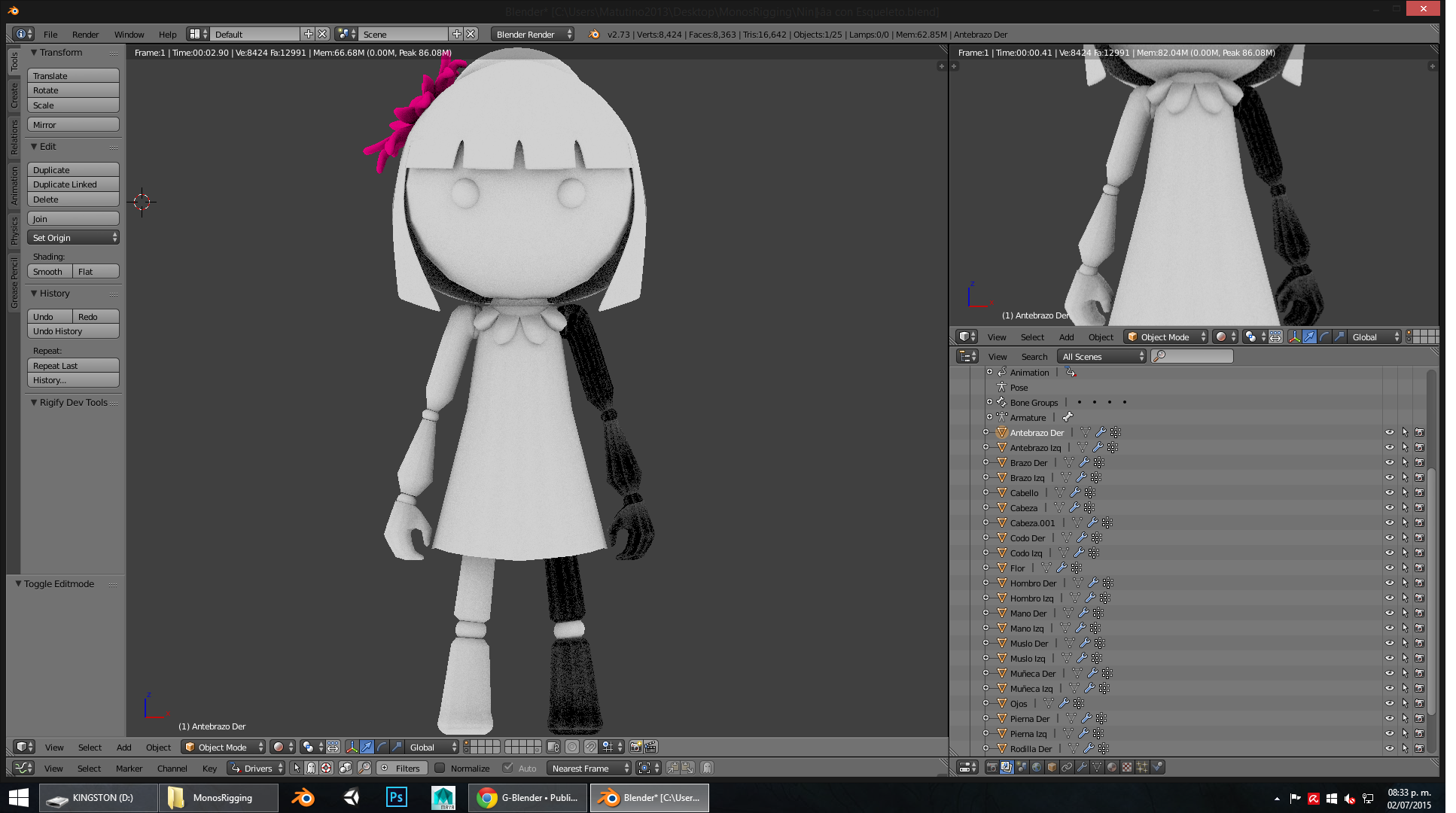Click the Render camera properties tab
Image resolution: width=1456 pixels, height=813 pixels.
991,767
